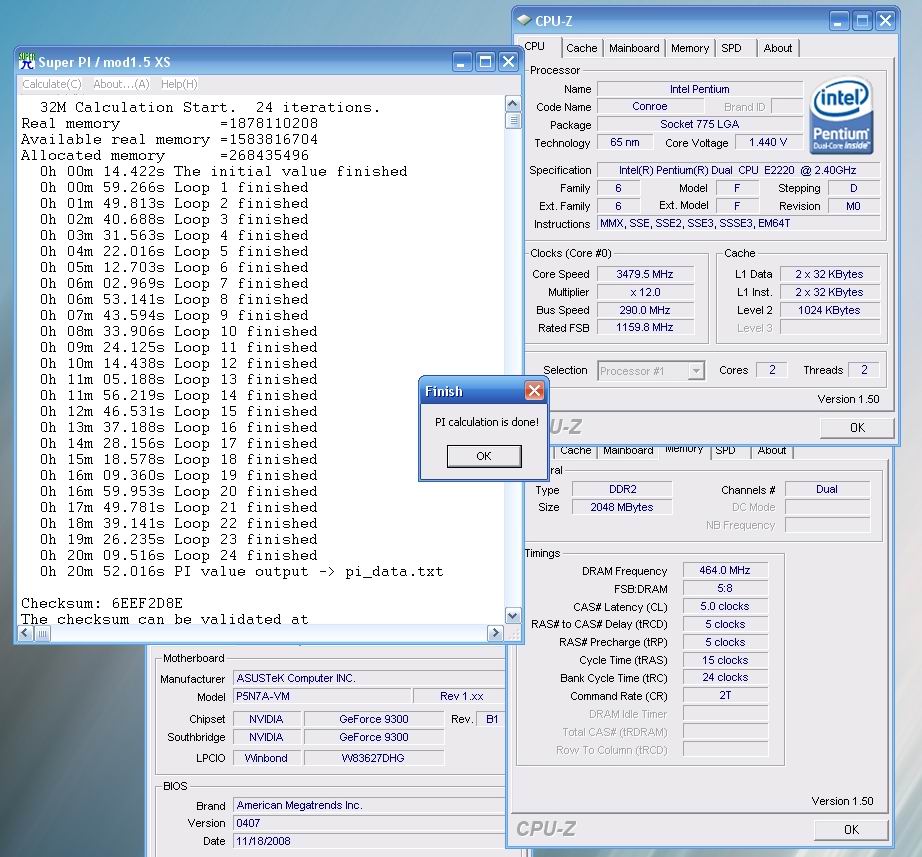Minimize the Super PI window
This screenshot has width=922, height=857.
(x=462, y=61)
